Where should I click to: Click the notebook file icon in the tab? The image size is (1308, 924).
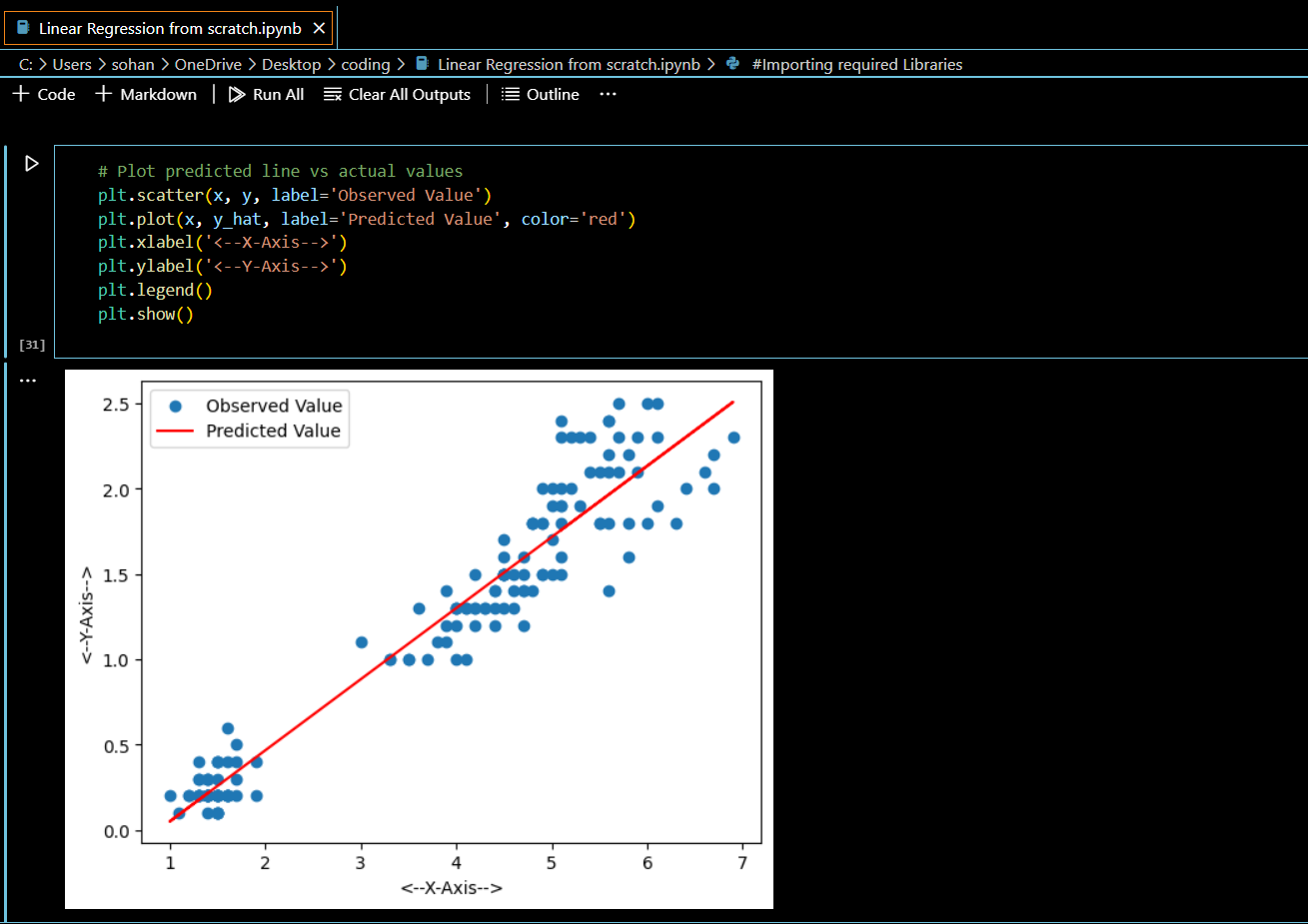pos(23,28)
